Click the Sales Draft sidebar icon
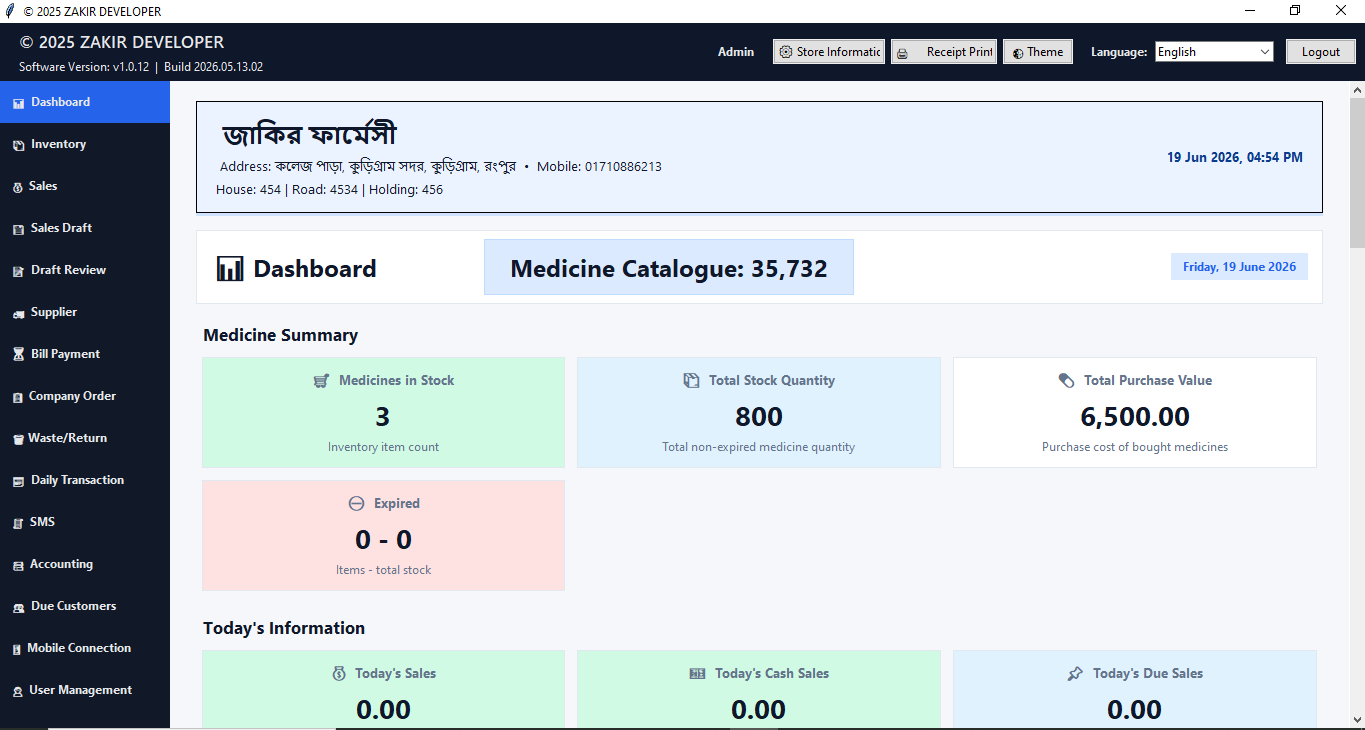The image size is (1365, 730). (x=18, y=229)
